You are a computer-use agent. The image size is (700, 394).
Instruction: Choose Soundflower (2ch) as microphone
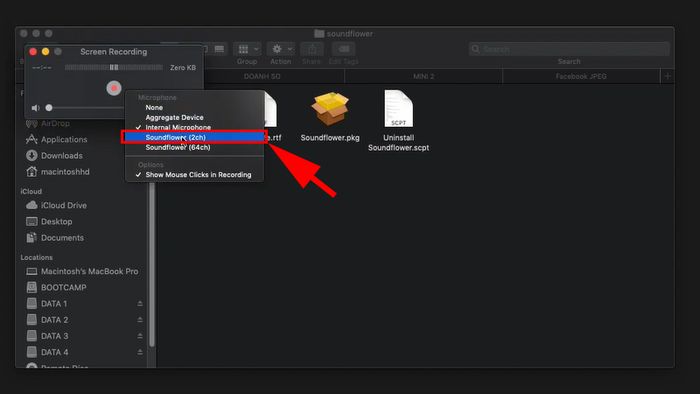coord(195,137)
